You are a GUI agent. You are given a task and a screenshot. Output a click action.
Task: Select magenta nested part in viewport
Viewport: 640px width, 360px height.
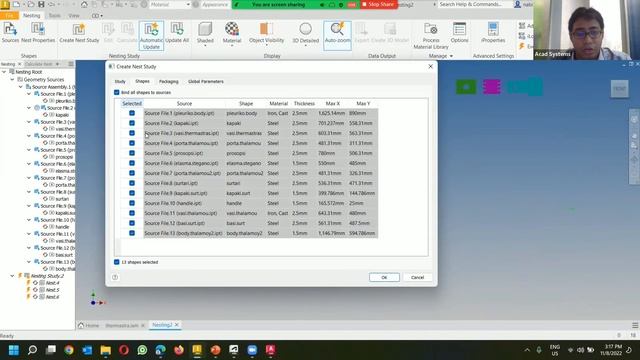coord(492,87)
